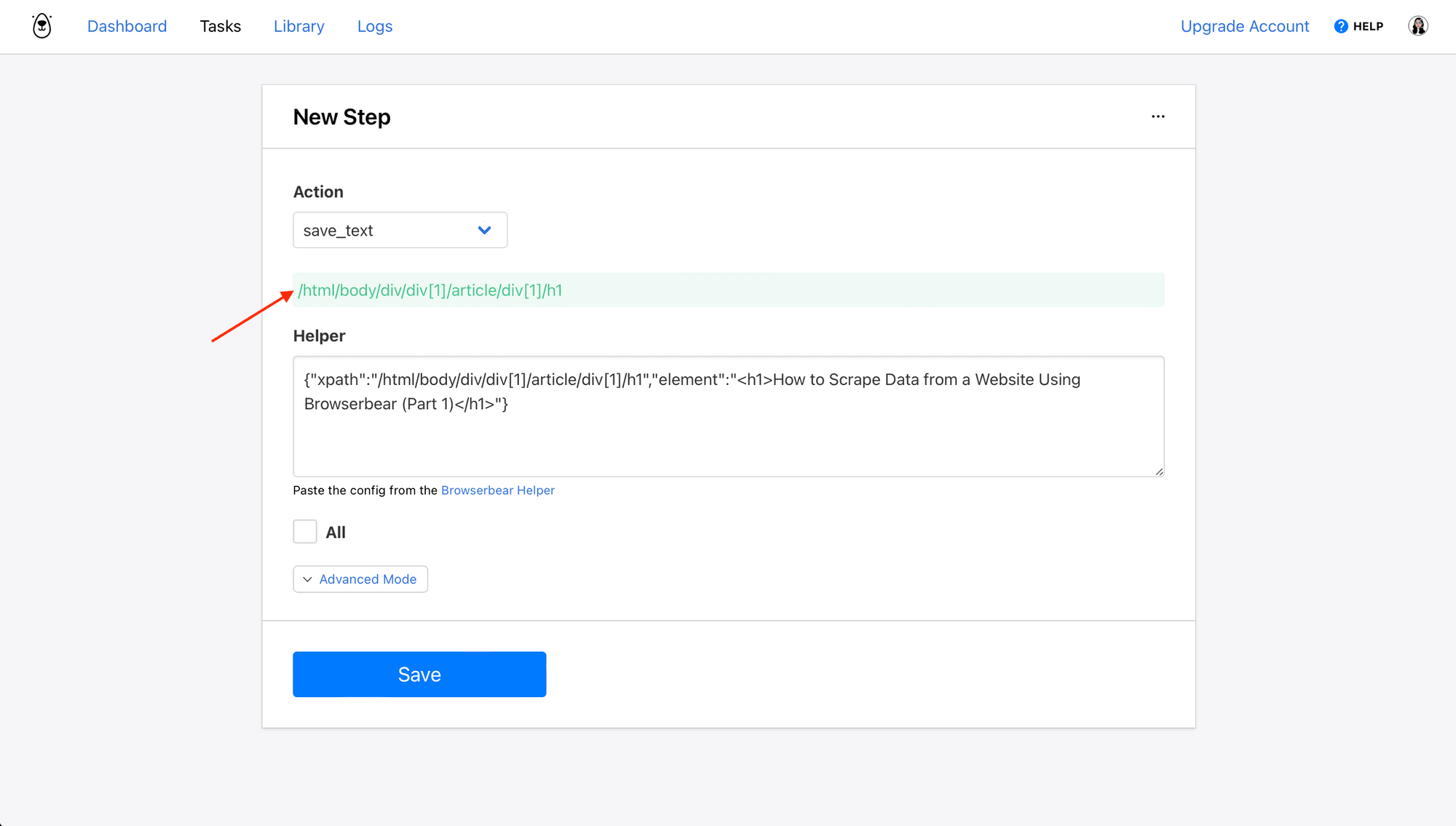The height and width of the screenshot is (826, 1456).
Task: Expand Advanced Mode
Action: [360, 579]
